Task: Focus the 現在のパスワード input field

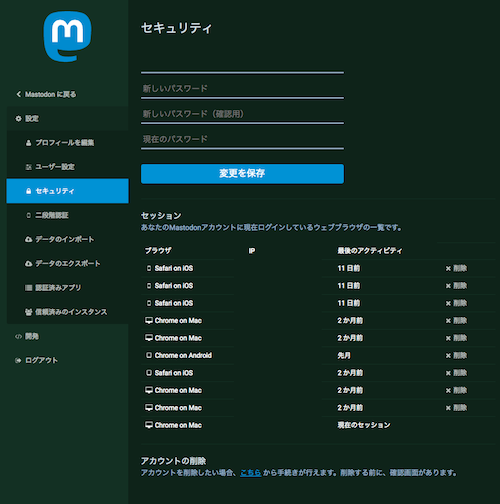Action: click(x=242, y=139)
